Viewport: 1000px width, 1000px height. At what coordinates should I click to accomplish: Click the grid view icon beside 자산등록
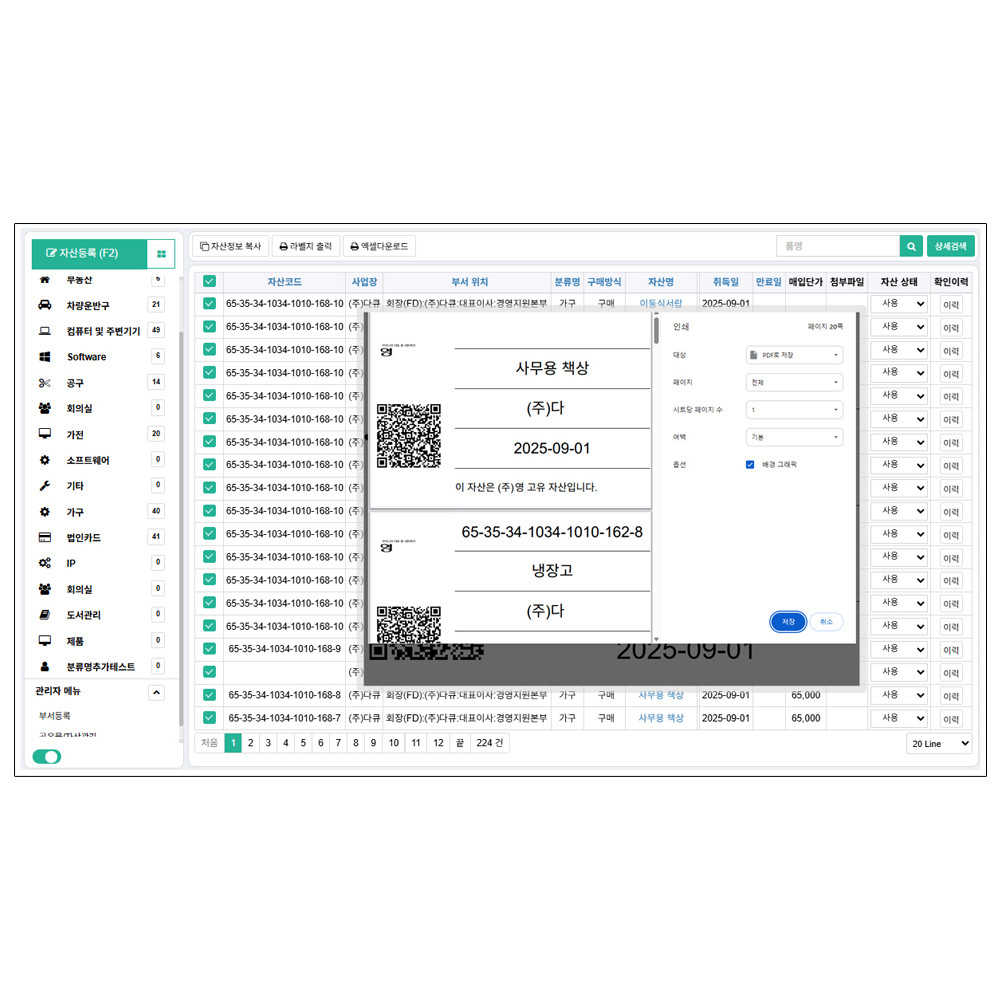161,254
